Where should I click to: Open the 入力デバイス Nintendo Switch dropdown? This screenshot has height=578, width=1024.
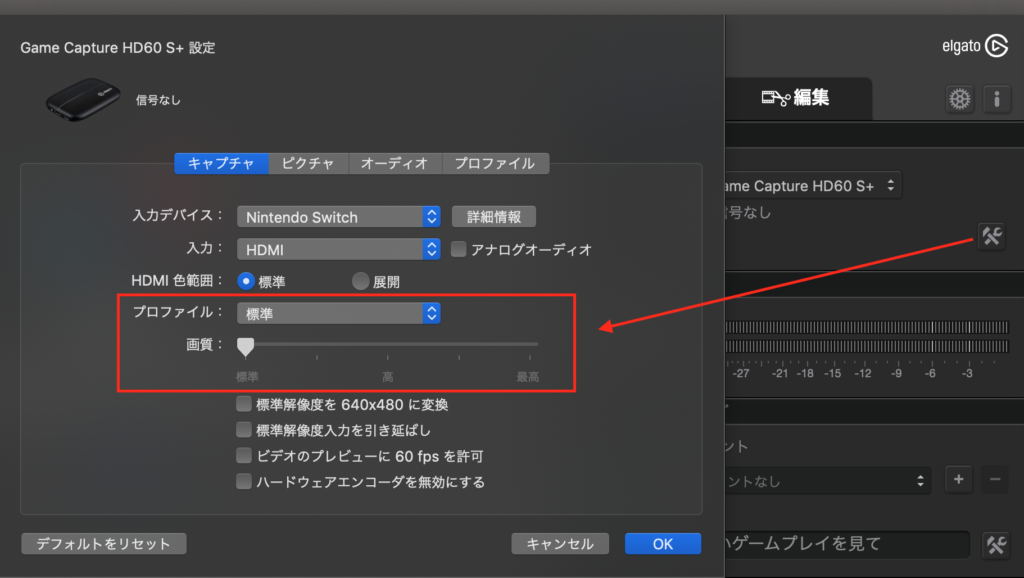coord(338,217)
